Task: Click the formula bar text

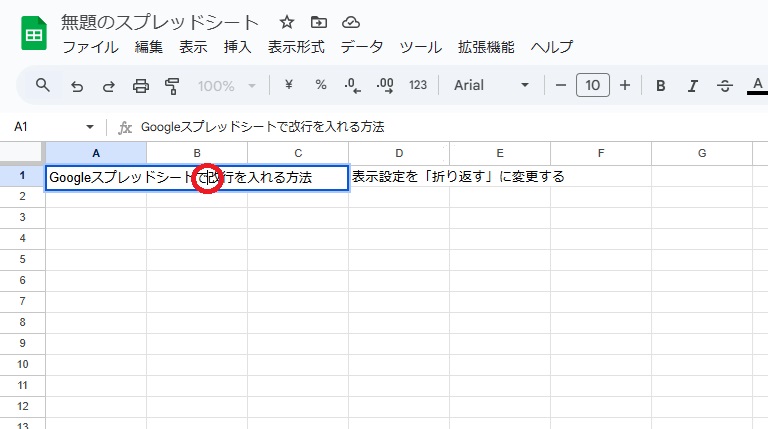Action: pos(263,127)
